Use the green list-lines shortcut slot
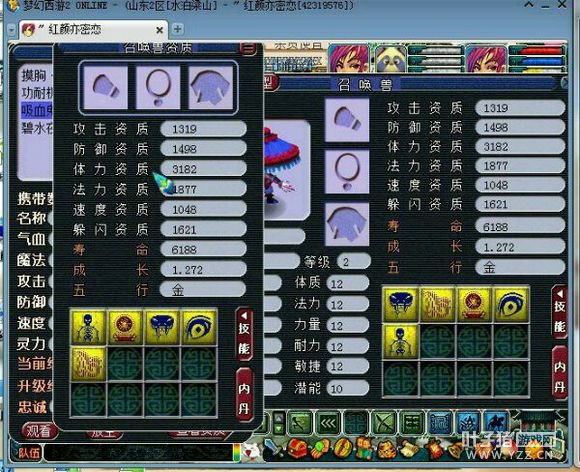This screenshot has height=472, width=580. coord(412,423)
